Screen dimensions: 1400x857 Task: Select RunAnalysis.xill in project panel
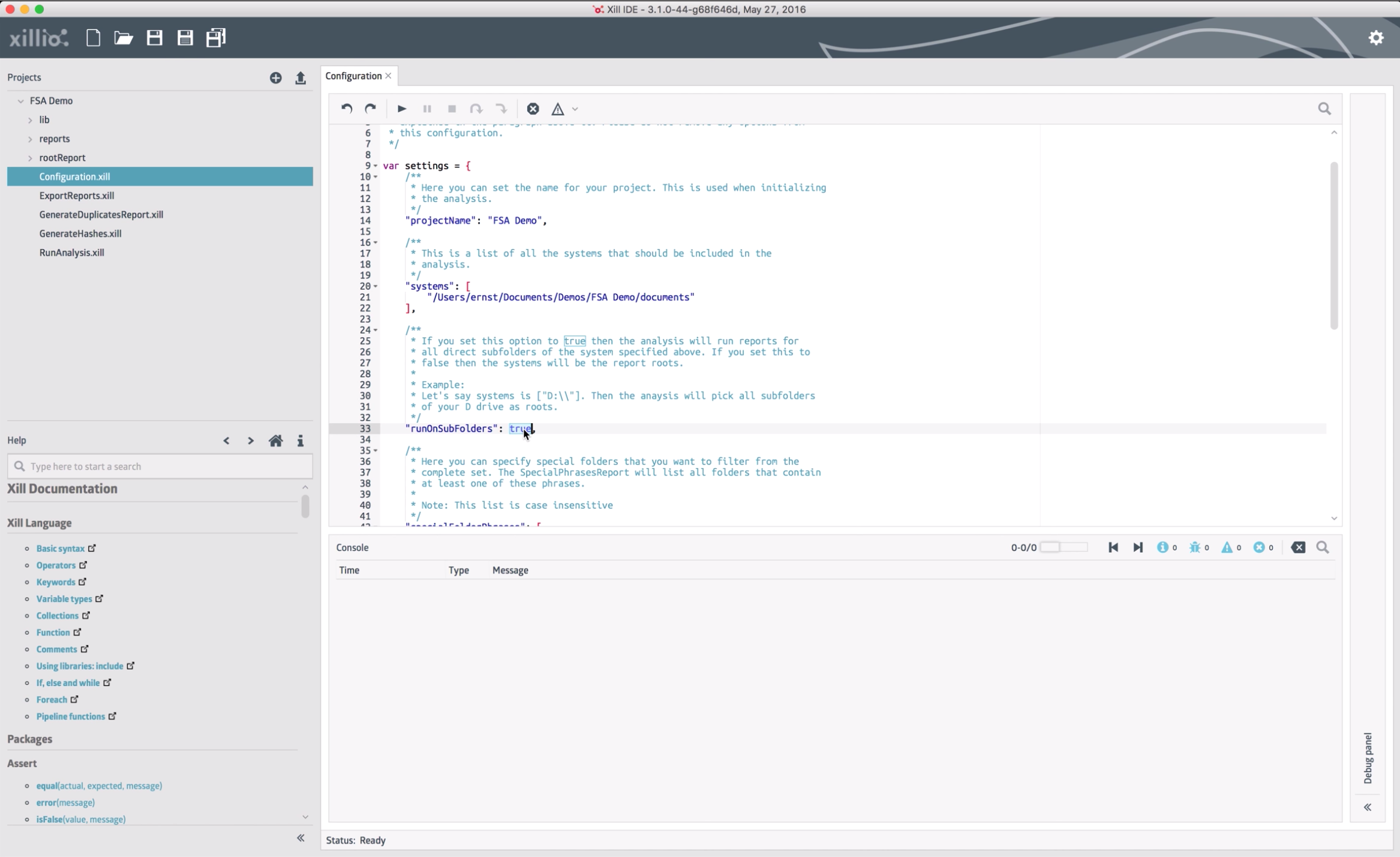(71, 252)
